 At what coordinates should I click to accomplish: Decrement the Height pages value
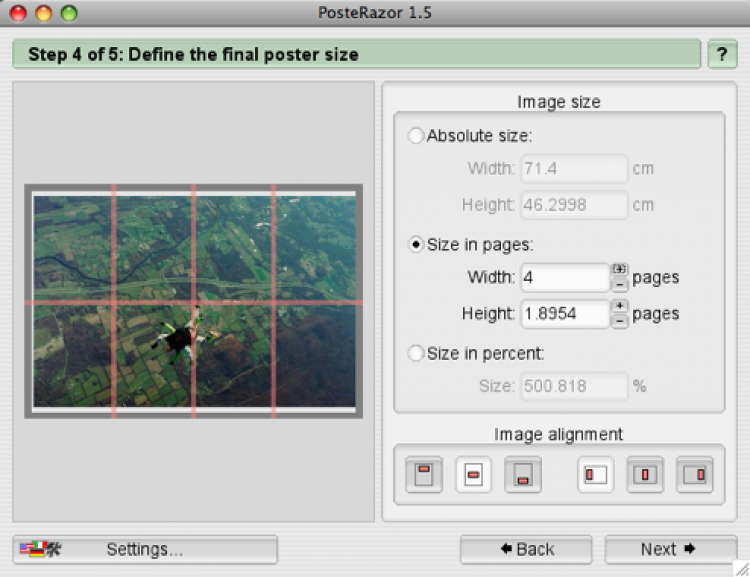620,321
